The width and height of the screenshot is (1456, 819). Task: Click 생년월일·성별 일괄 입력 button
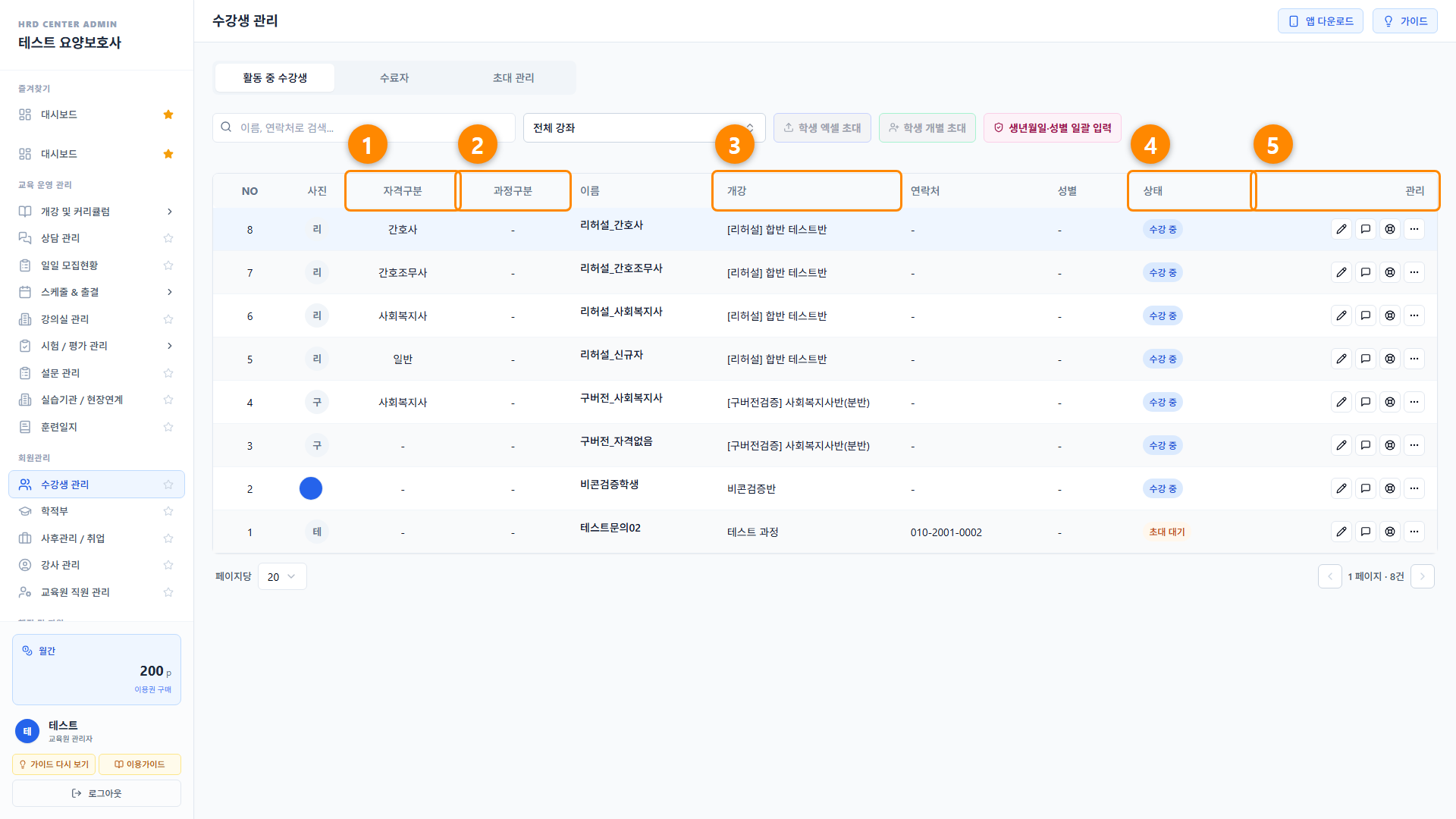click(1052, 127)
